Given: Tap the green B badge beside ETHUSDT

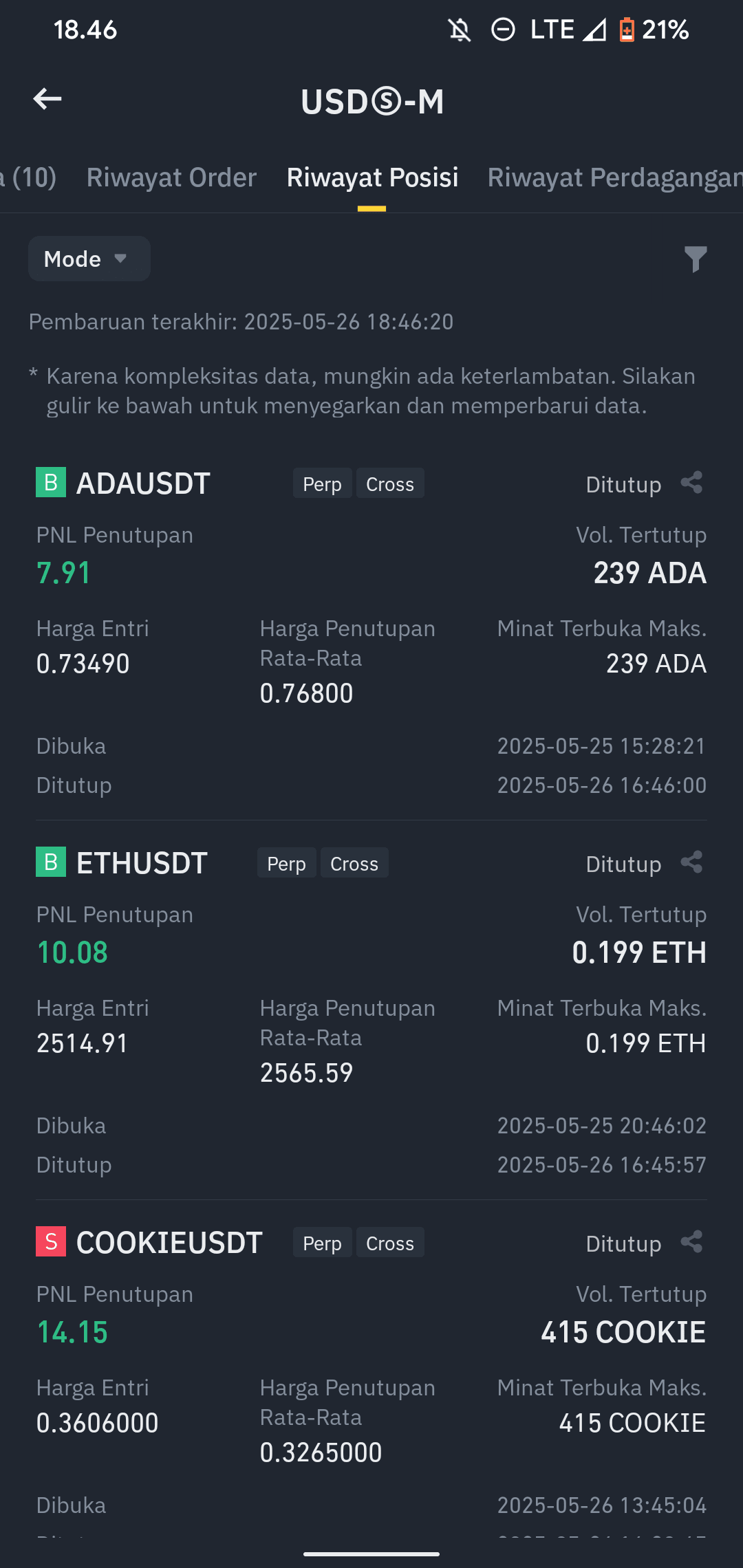Looking at the screenshot, I should tap(51, 862).
